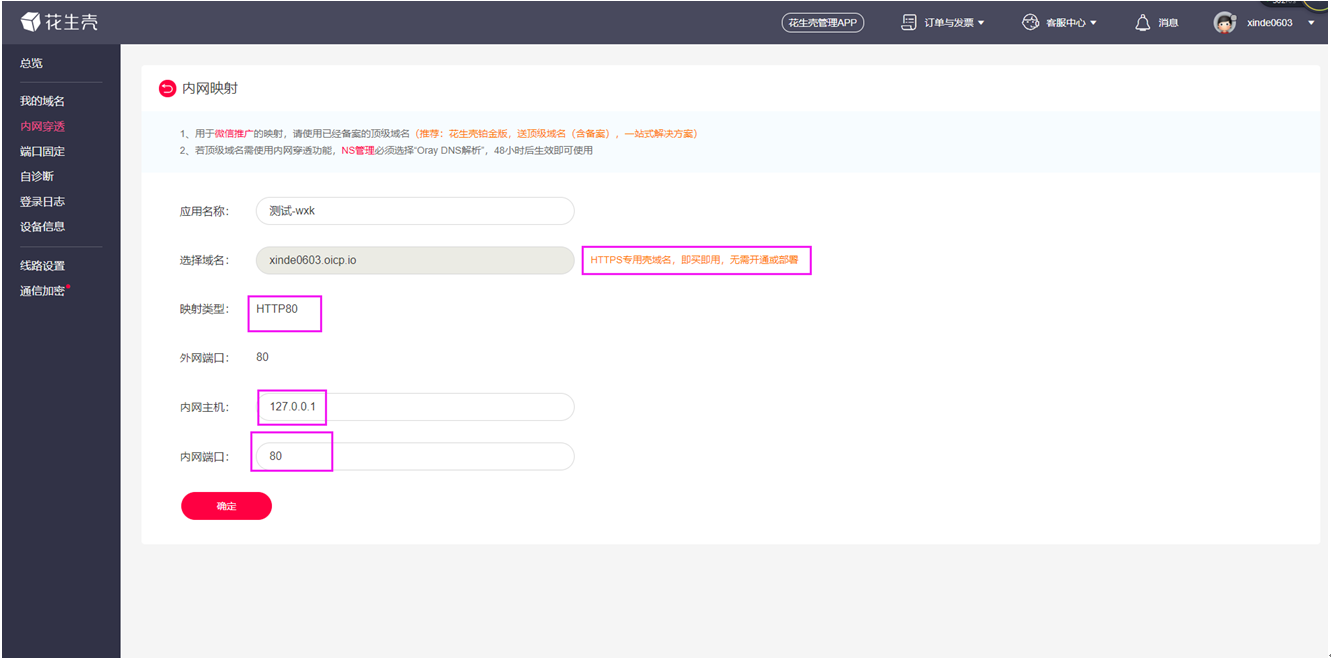This screenshot has height=662, width=1331.
Task: Select 内网穿透 in the sidebar
Action: 42,126
